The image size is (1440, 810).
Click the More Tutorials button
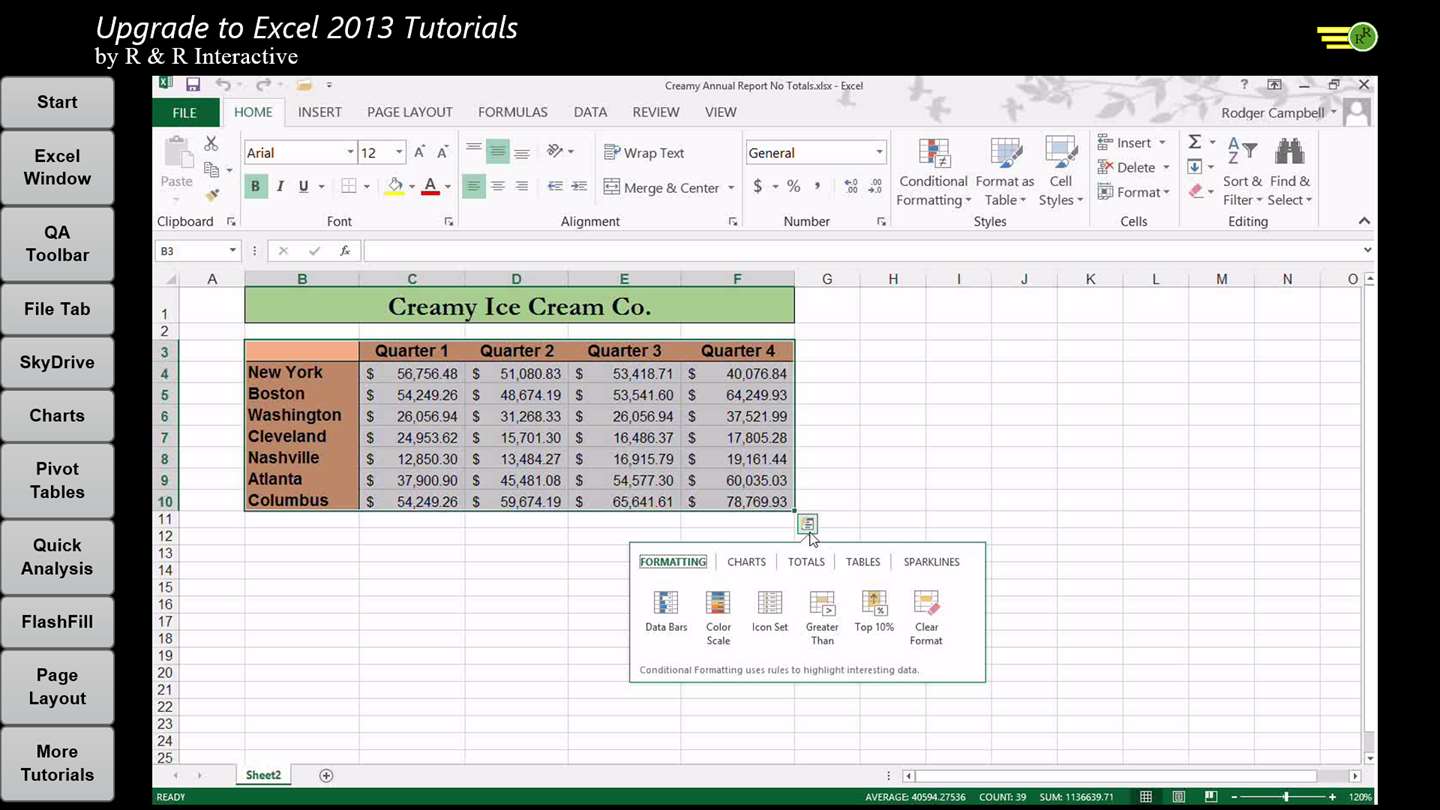57,763
